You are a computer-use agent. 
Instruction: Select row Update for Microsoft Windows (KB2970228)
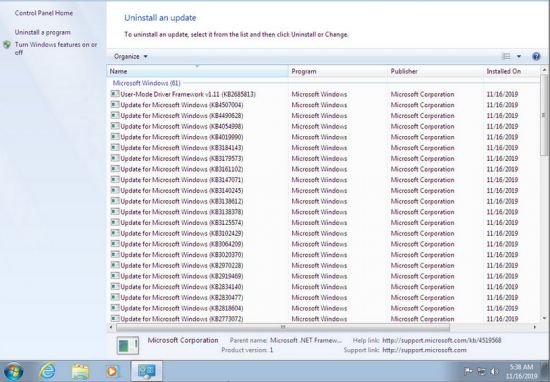[x=323, y=265]
